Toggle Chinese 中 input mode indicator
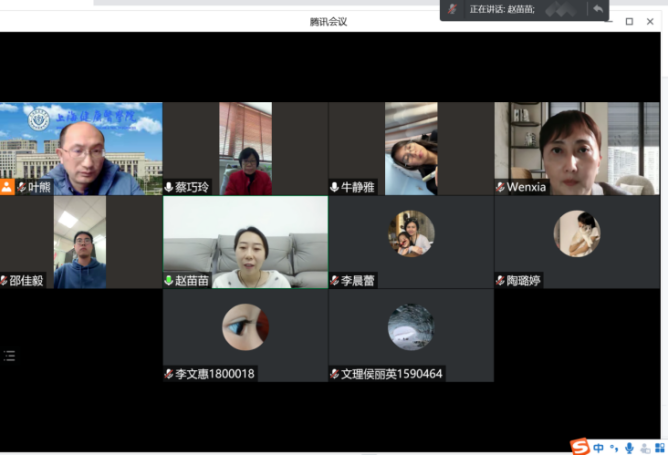This screenshot has height=455, width=668. click(598, 447)
